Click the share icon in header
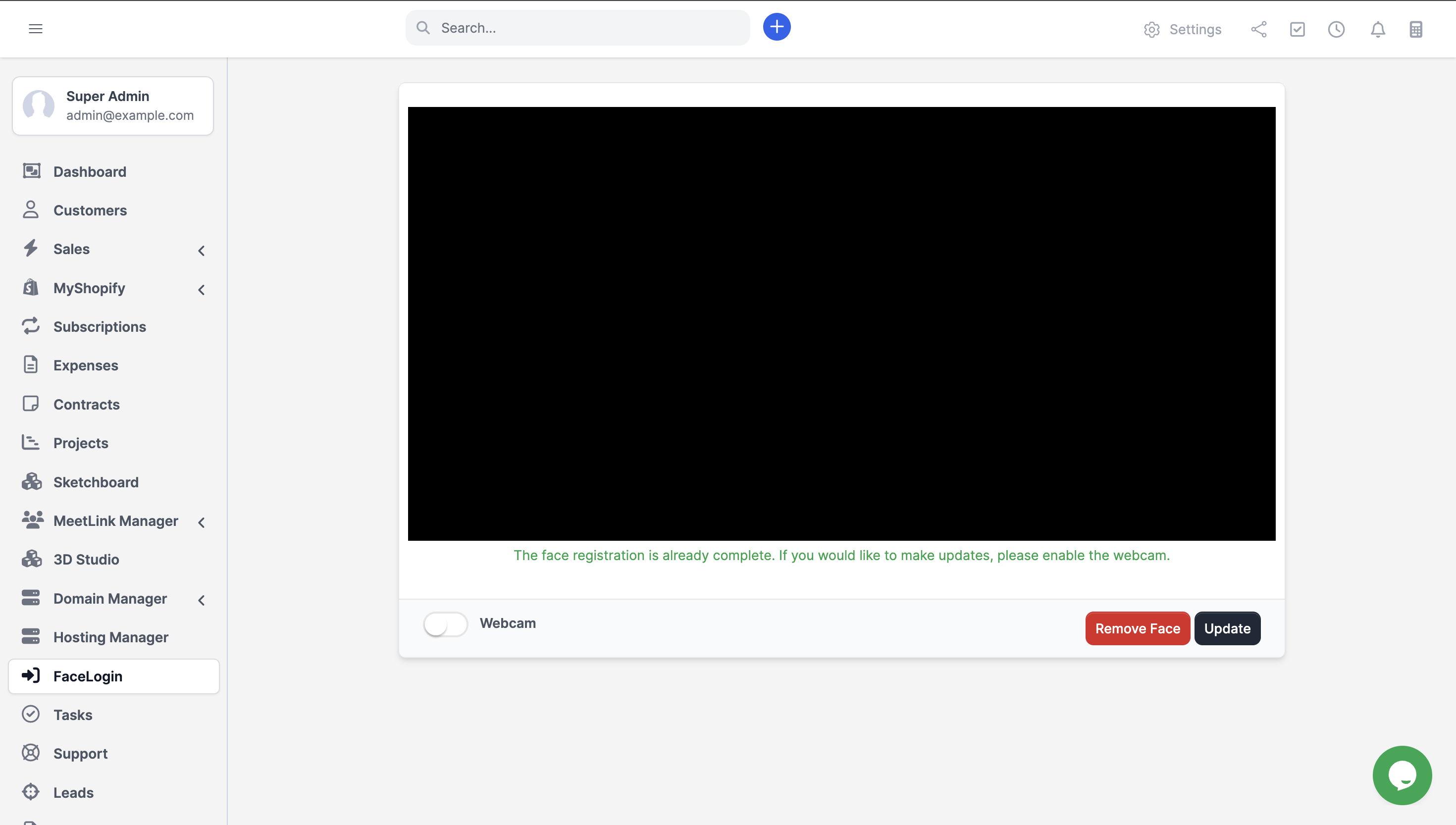 (1258, 29)
